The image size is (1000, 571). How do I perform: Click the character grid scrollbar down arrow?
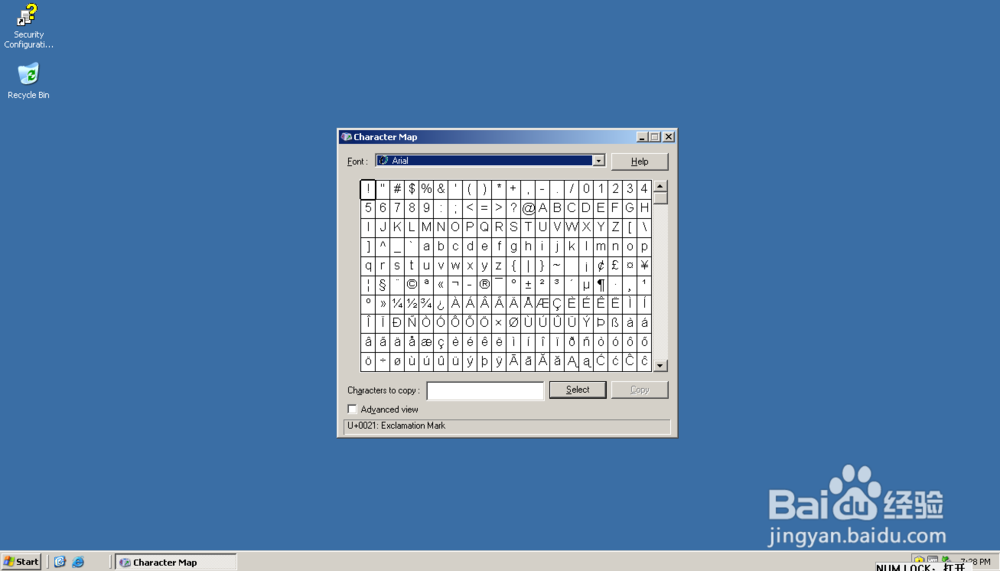pos(660,366)
